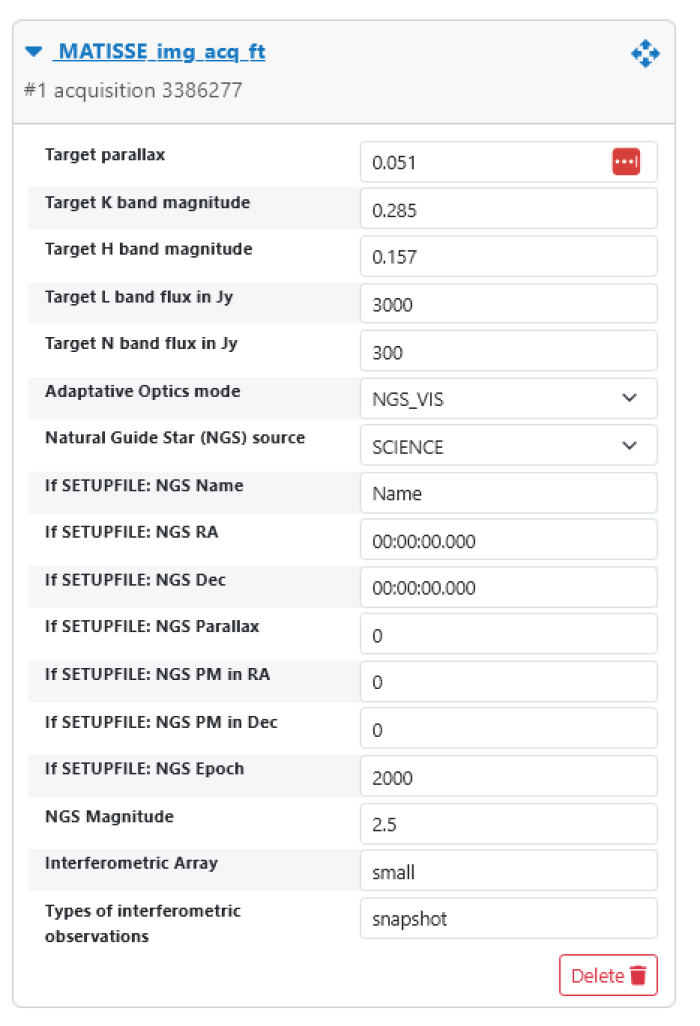The height and width of the screenshot is (1026, 700).
Task: Focus the NGS Parallax field
Action: click(508, 635)
